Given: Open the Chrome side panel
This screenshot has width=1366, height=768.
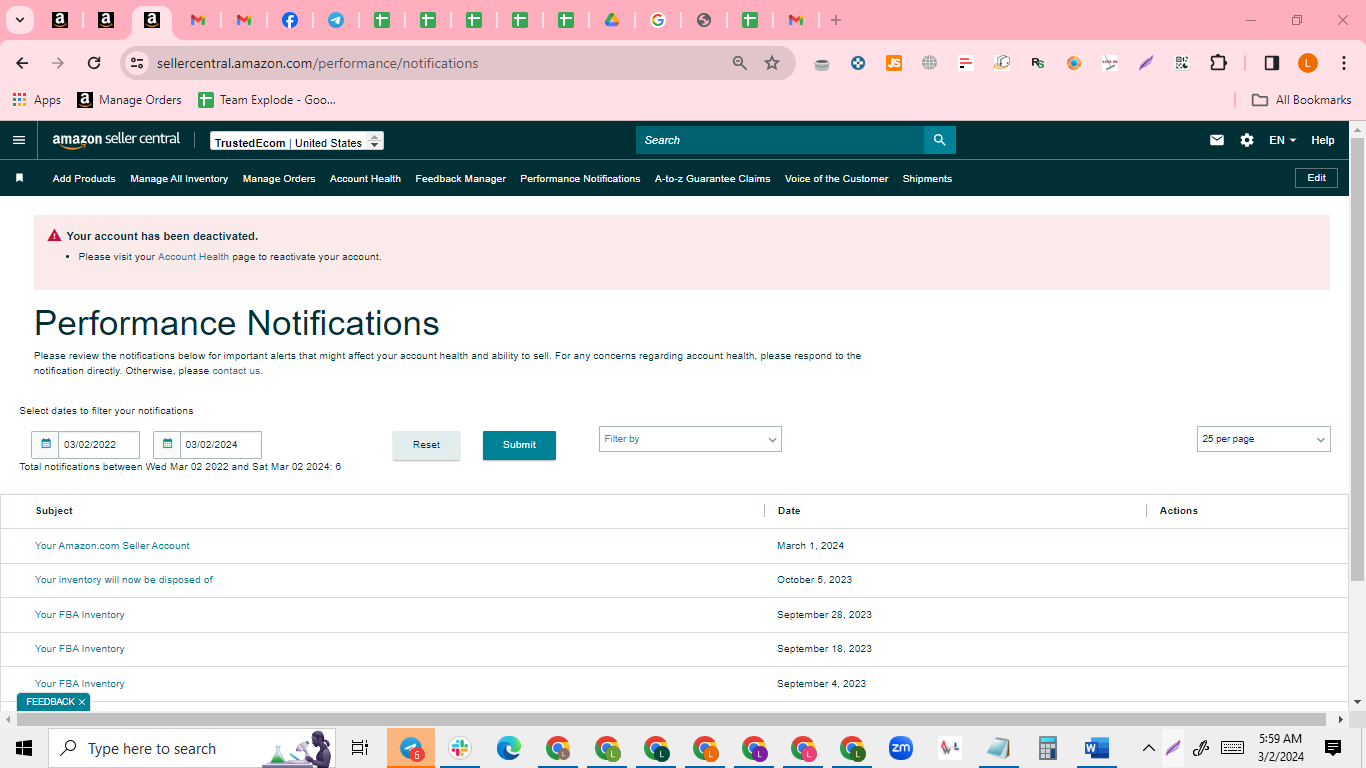Looking at the screenshot, I should tap(1272, 63).
